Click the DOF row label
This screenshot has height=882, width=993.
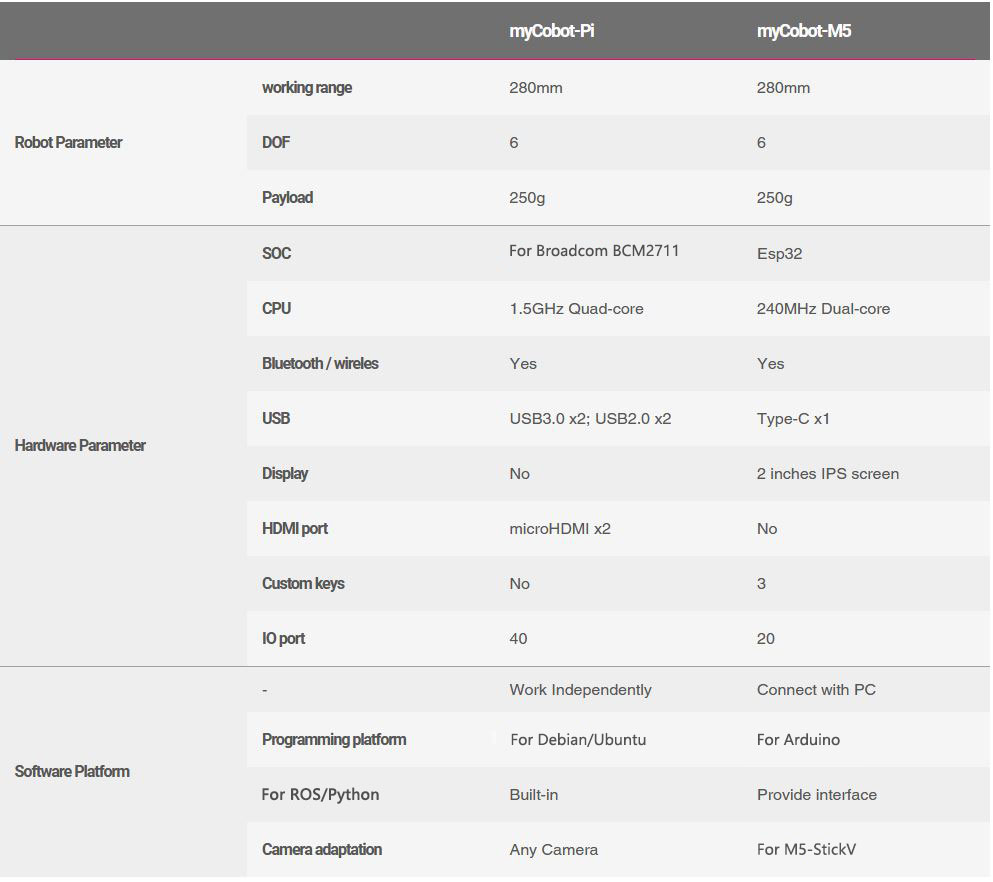coord(276,143)
